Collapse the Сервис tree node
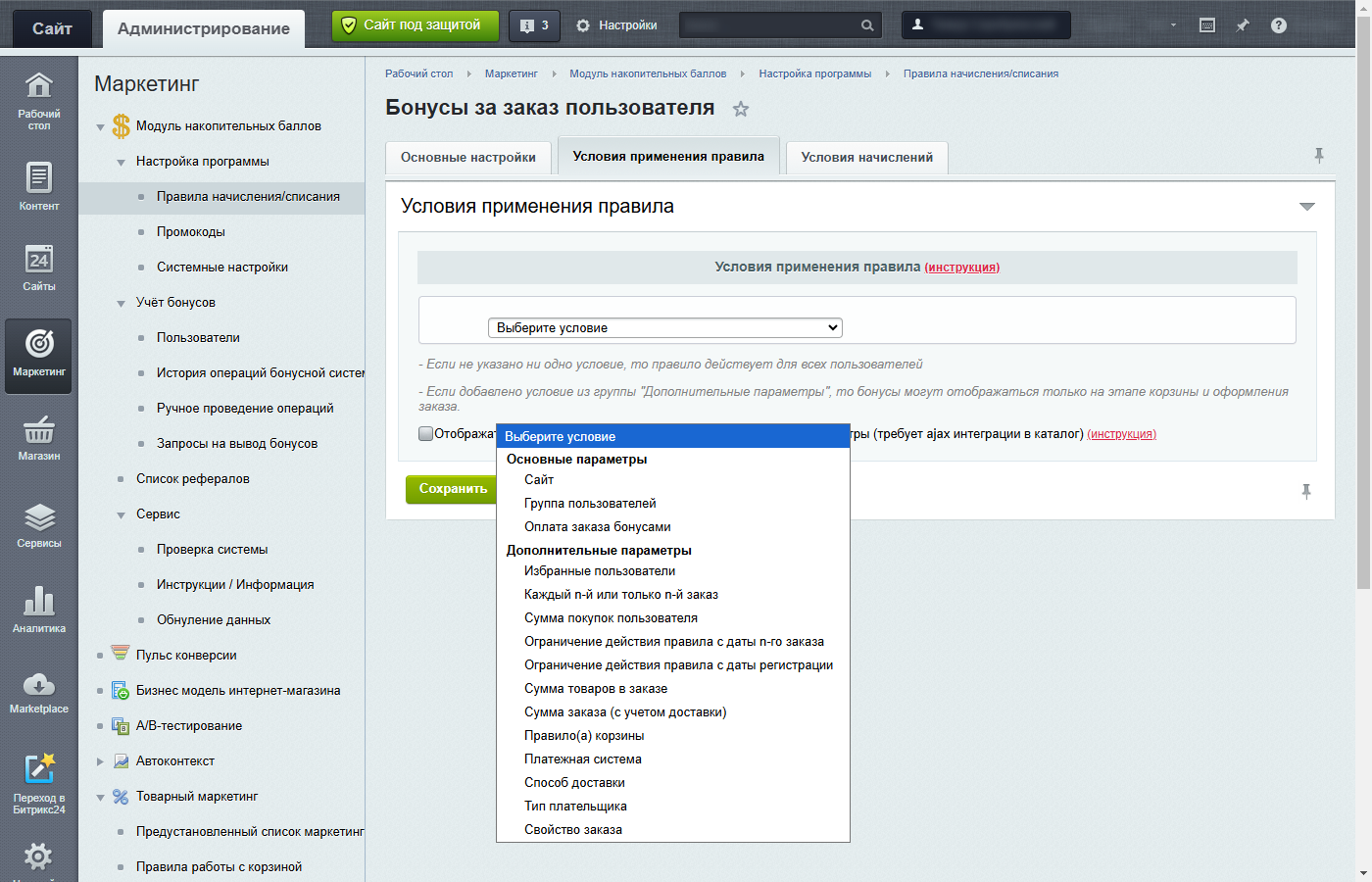1372x882 pixels. [x=121, y=514]
